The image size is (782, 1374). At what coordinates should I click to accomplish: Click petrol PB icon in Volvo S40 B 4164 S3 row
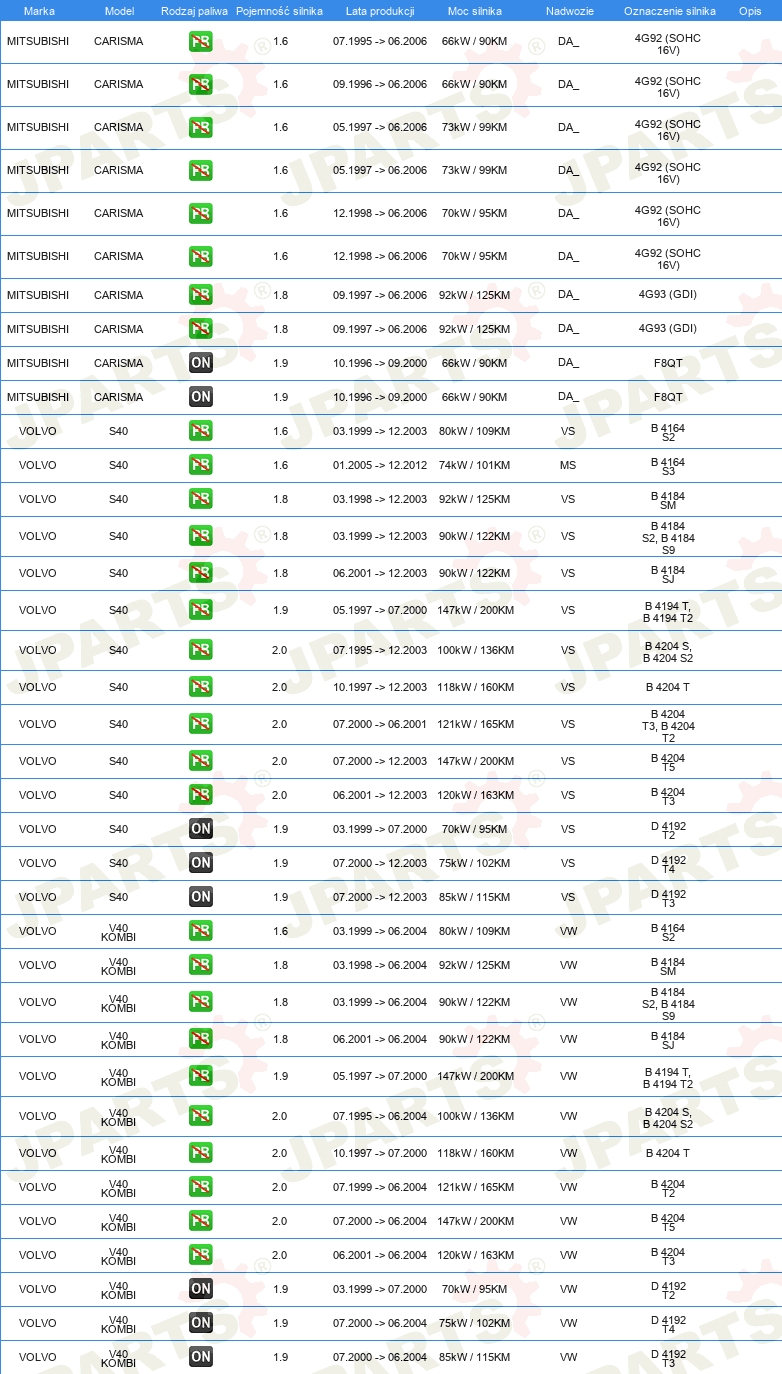coord(201,465)
